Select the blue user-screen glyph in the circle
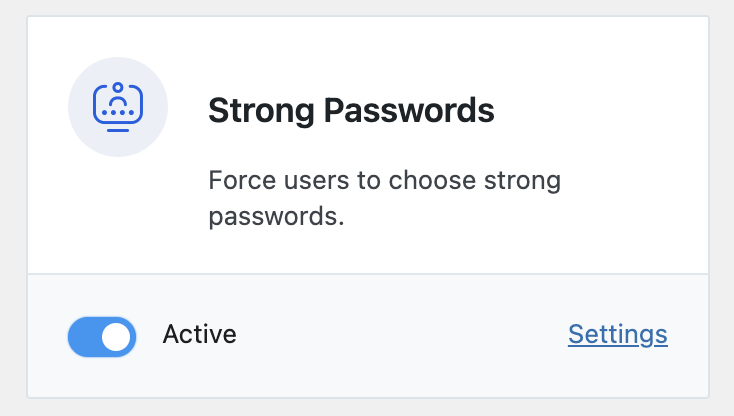This screenshot has width=734, height=416. [118, 107]
